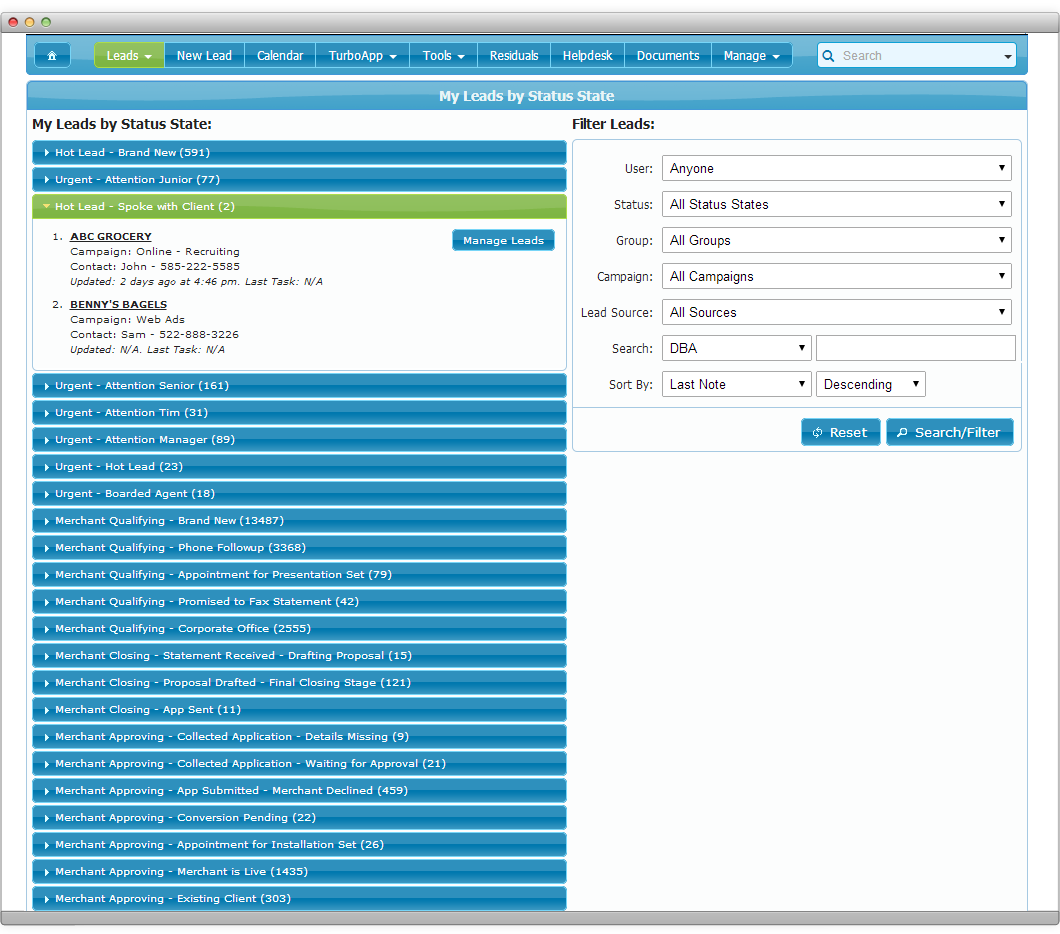Click the Manage Leads button

(504, 241)
